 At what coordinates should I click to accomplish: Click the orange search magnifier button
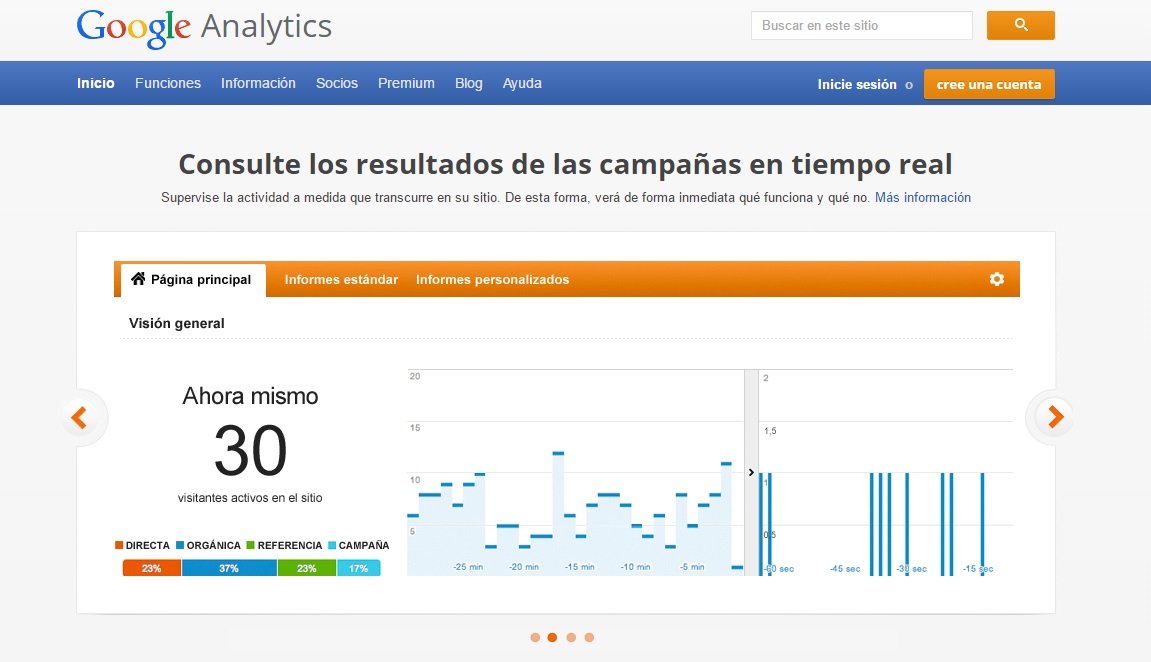(1020, 25)
